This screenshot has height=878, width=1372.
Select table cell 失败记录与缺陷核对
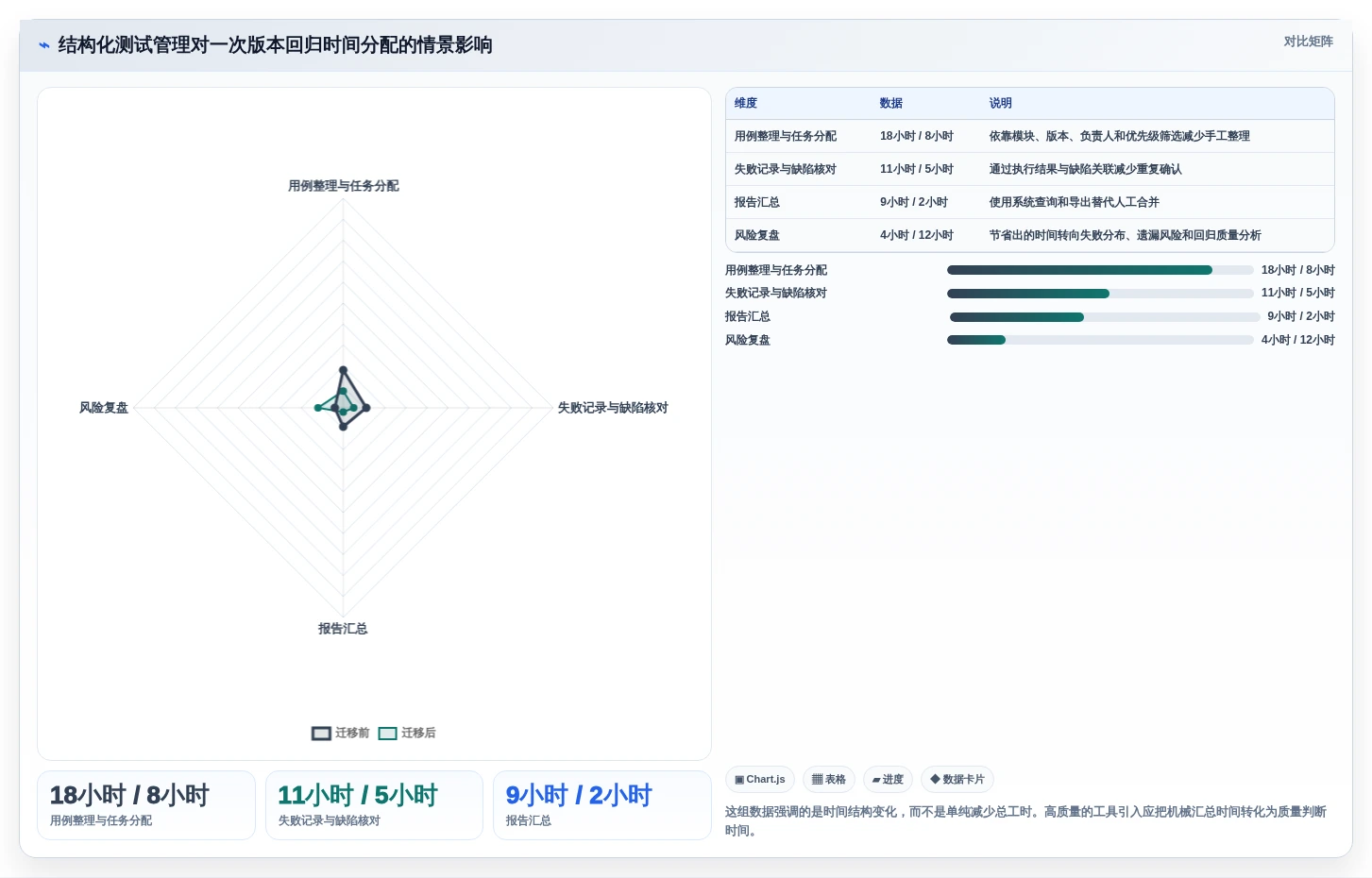point(786,170)
